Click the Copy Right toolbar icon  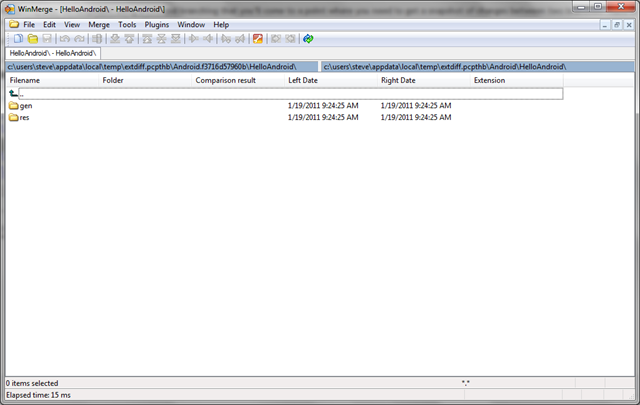pos(193,39)
